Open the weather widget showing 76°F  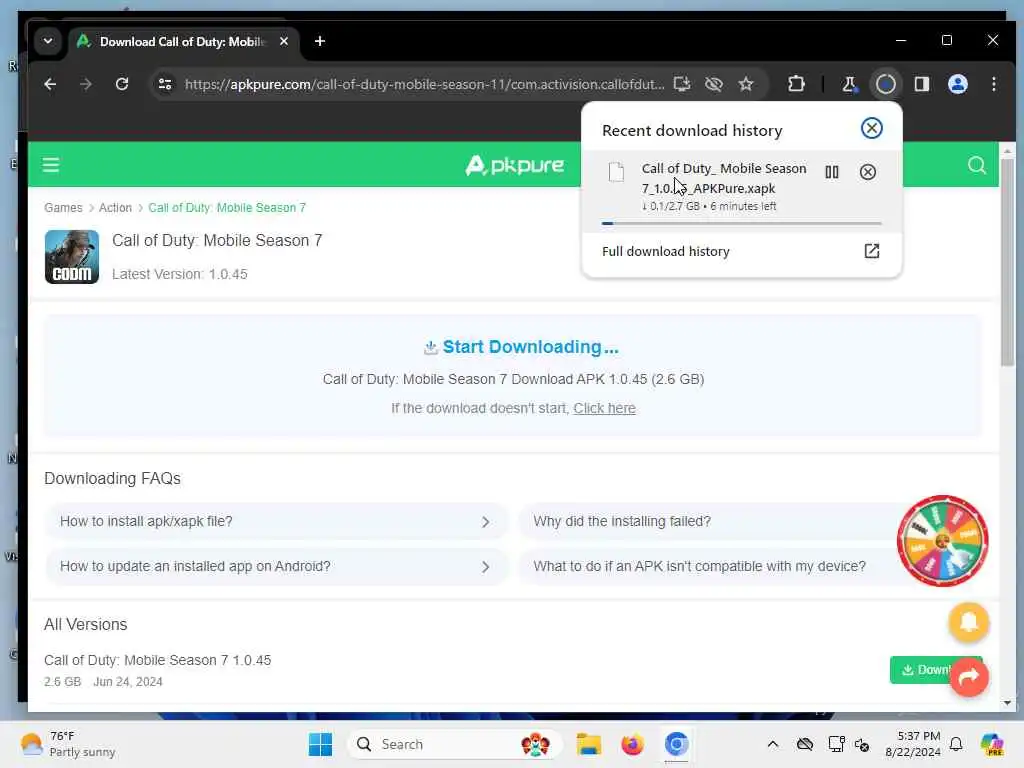tap(67, 744)
